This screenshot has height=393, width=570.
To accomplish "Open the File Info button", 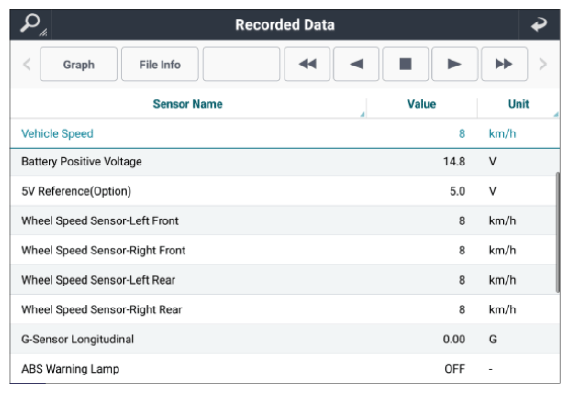I will pyautogui.click(x=160, y=64).
